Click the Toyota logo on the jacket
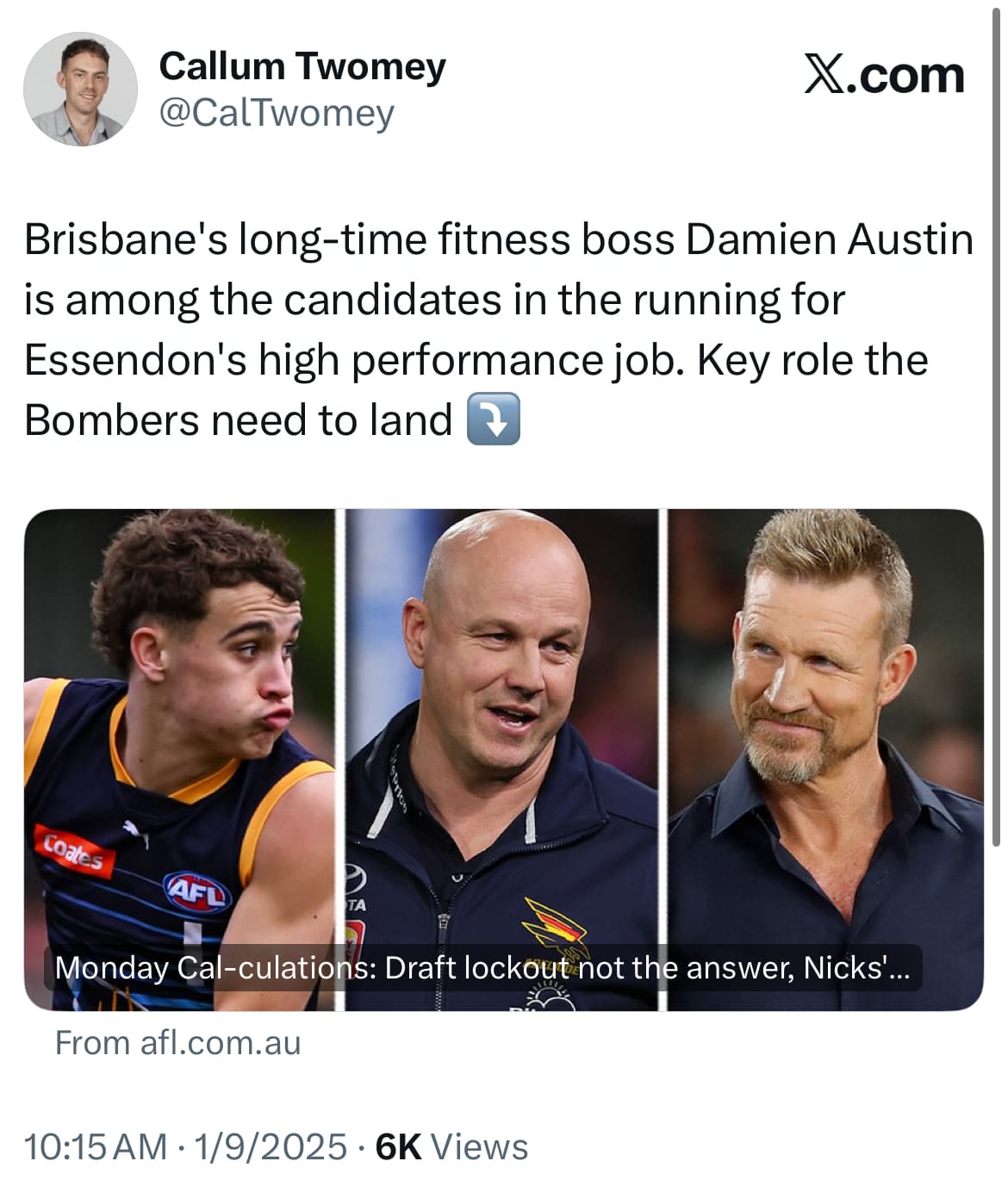 click(356, 879)
